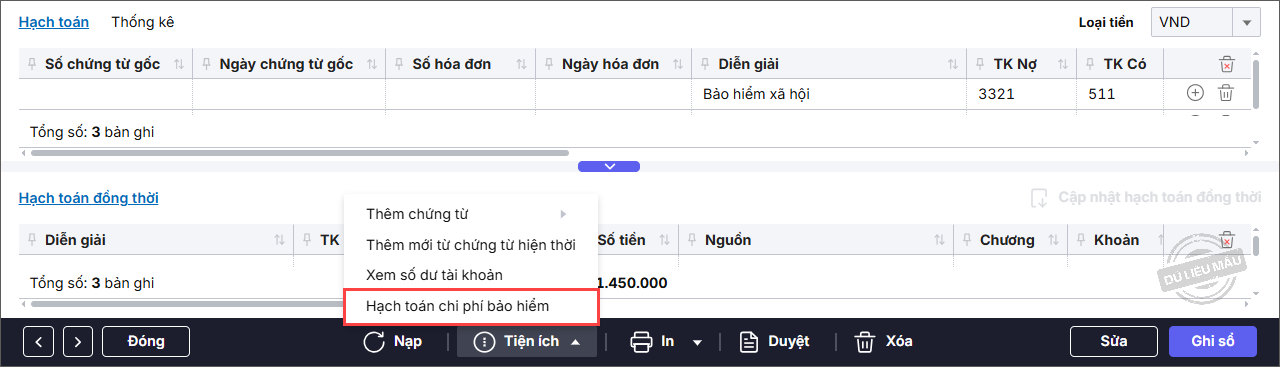The width and height of the screenshot is (1280, 367).
Task: Sort by Nguồn column
Action: (939, 240)
